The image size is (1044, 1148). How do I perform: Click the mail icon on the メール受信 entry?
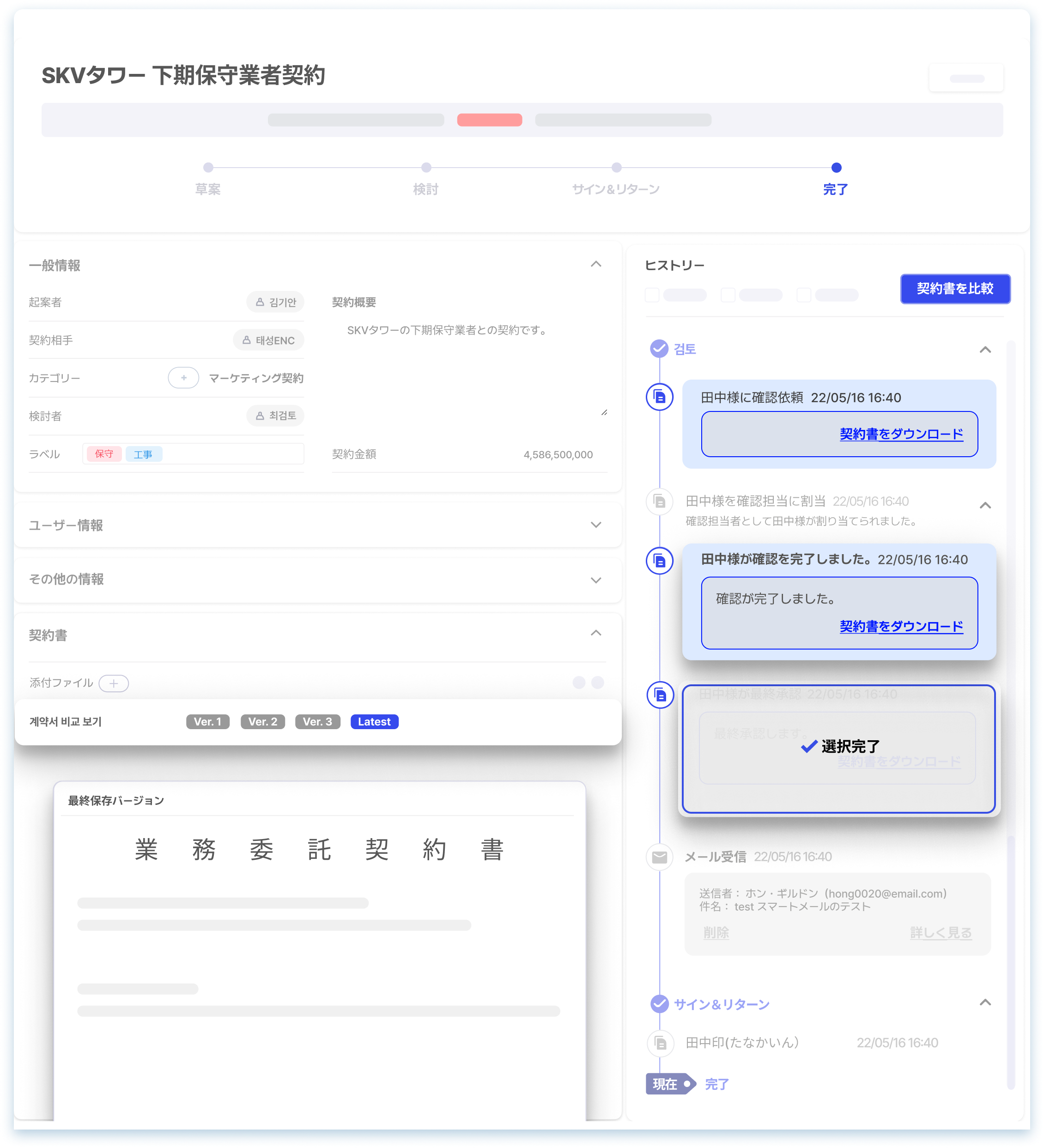click(x=659, y=857)
